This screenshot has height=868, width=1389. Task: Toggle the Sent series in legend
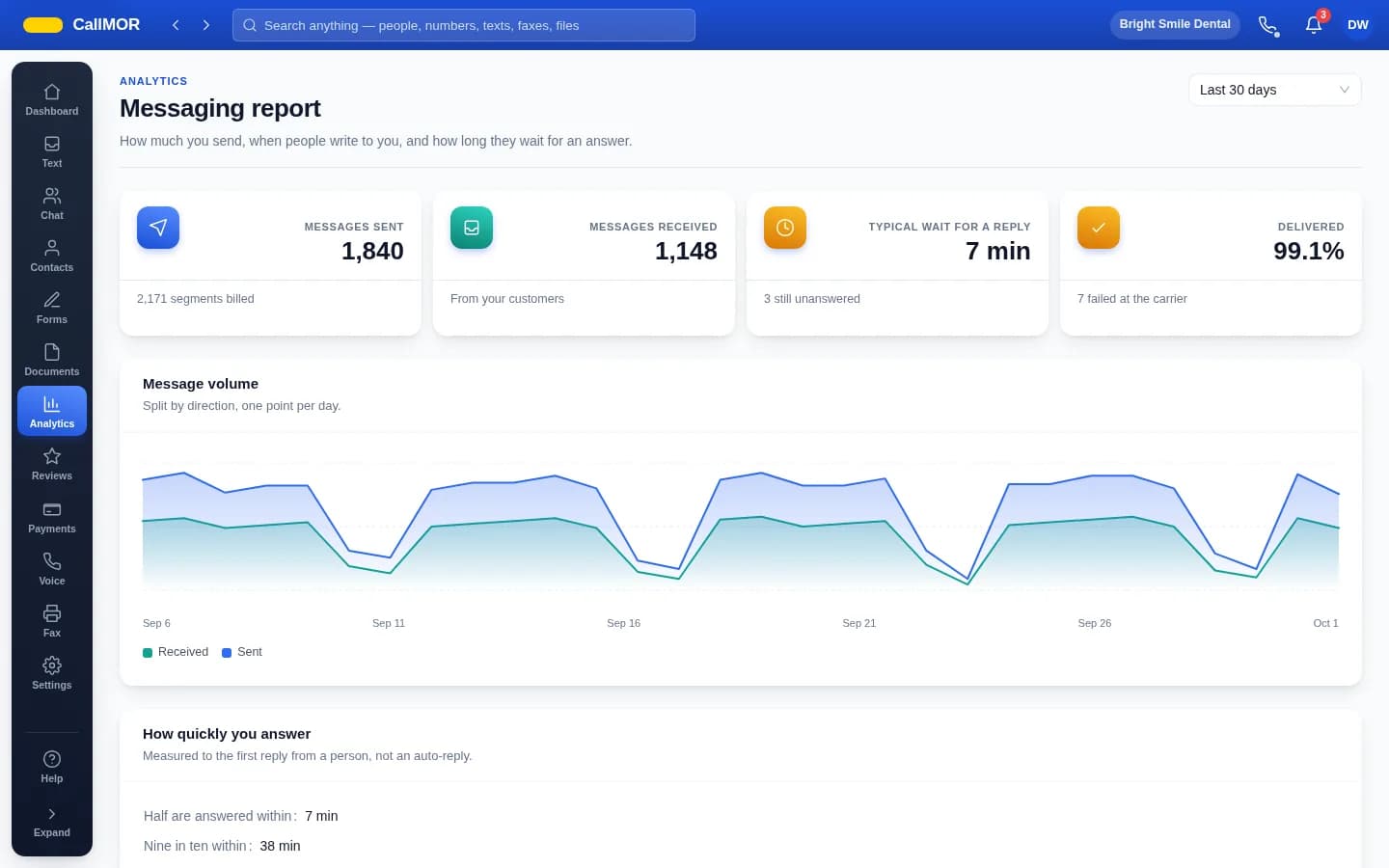click(x=242, y=652)
